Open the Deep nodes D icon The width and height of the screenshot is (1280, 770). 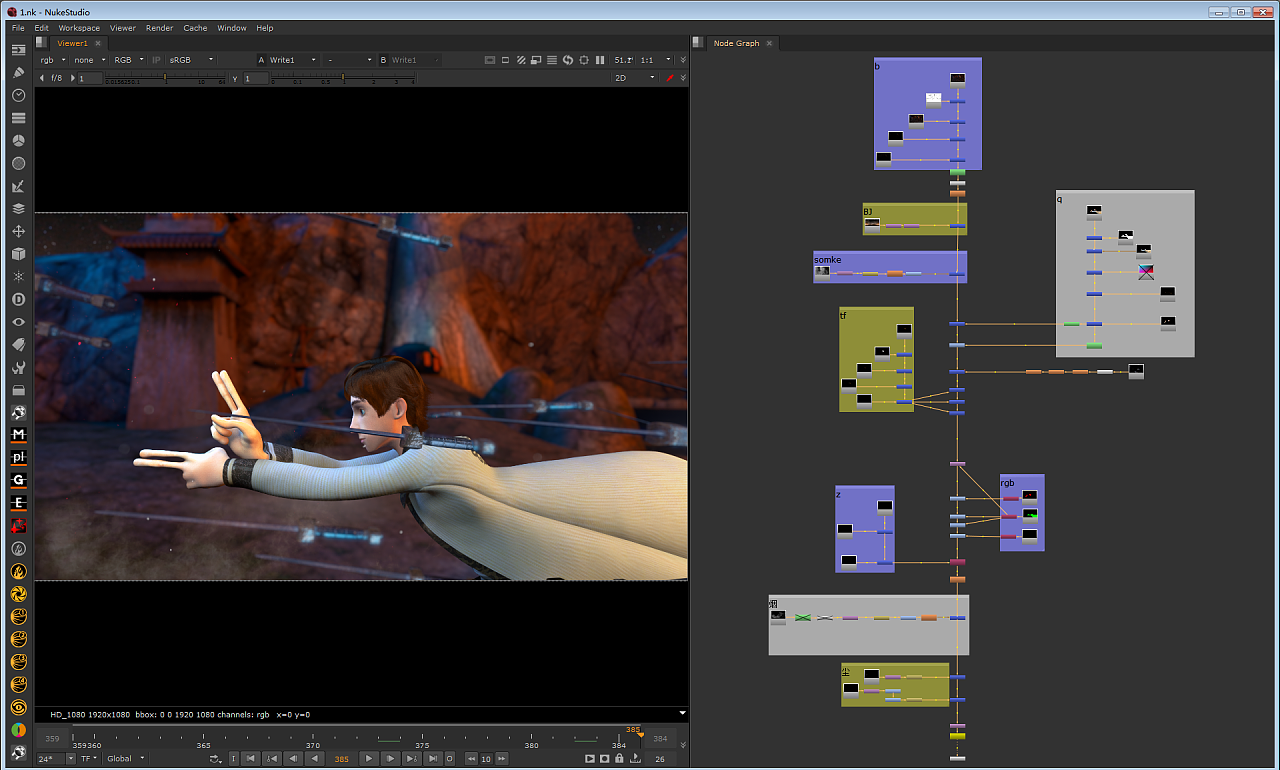pos(18,299)
